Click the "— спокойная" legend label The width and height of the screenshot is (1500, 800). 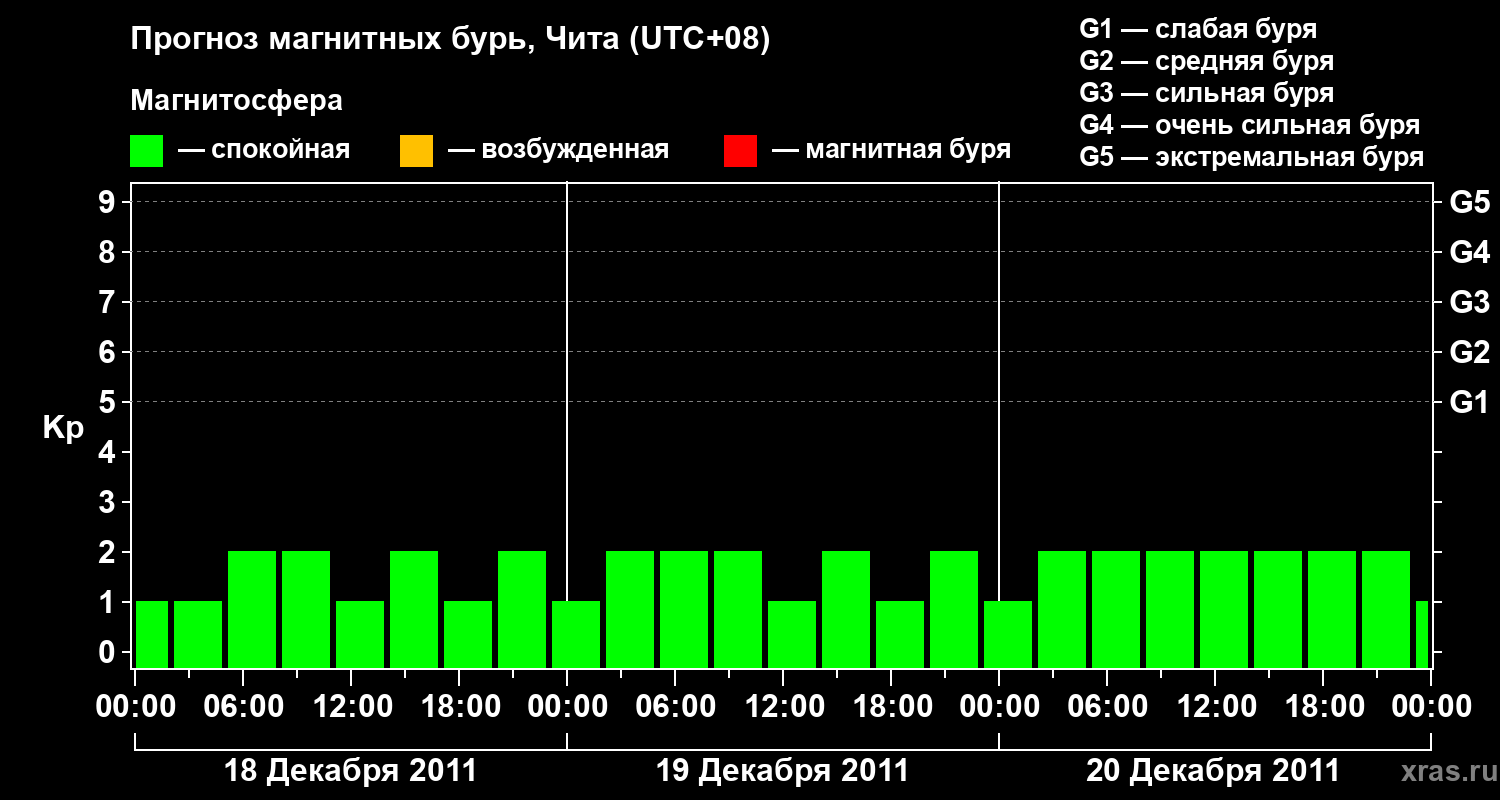tap(264, 151)
